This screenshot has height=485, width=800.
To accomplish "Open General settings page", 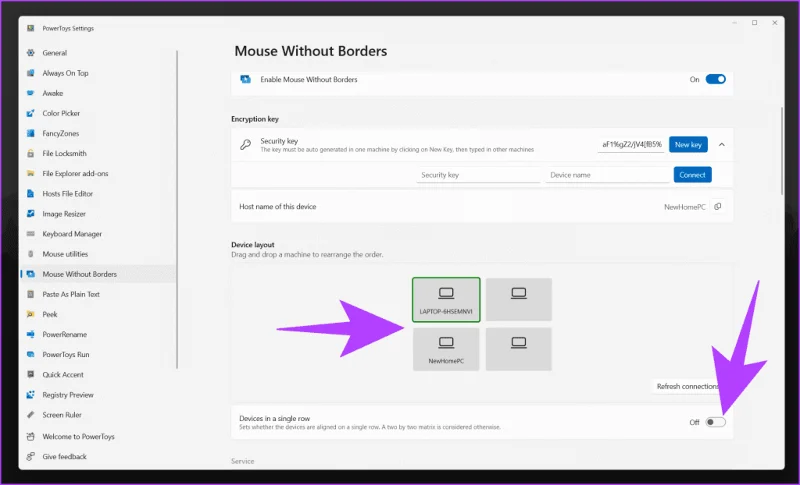I will coord(55,53).
